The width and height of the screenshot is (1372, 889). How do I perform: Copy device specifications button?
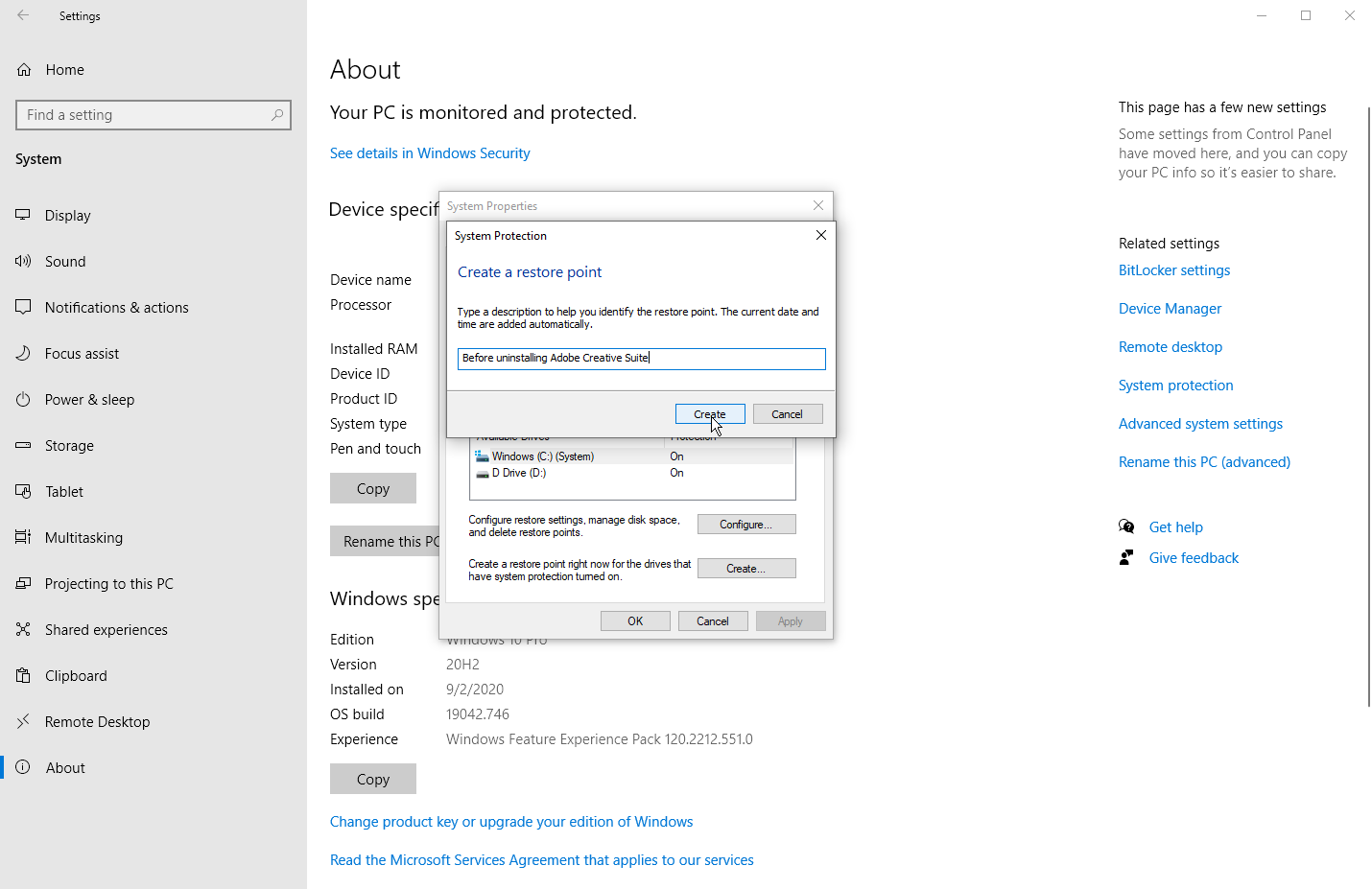[373, 488]
